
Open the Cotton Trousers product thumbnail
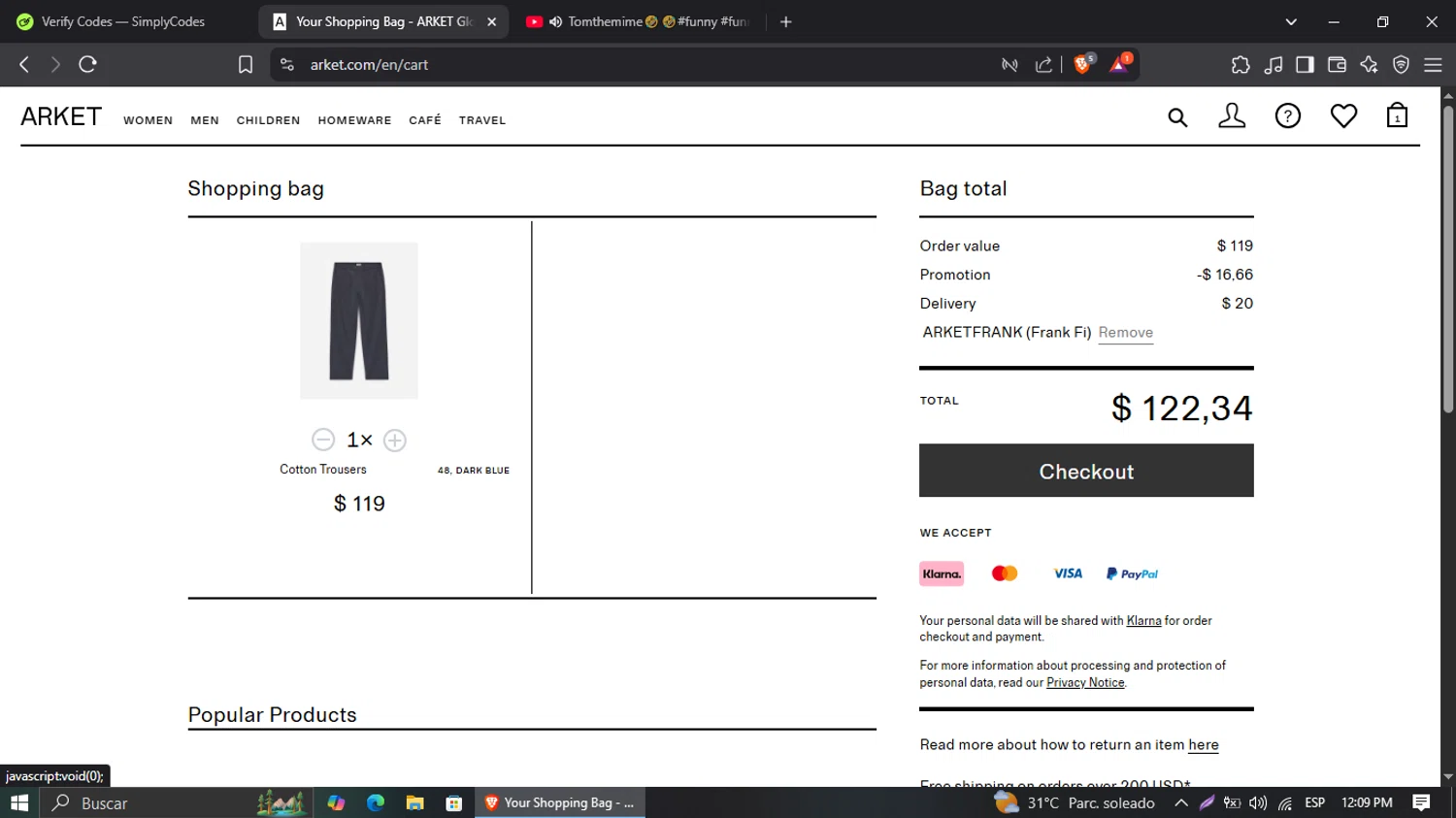(x=359, y=320)
